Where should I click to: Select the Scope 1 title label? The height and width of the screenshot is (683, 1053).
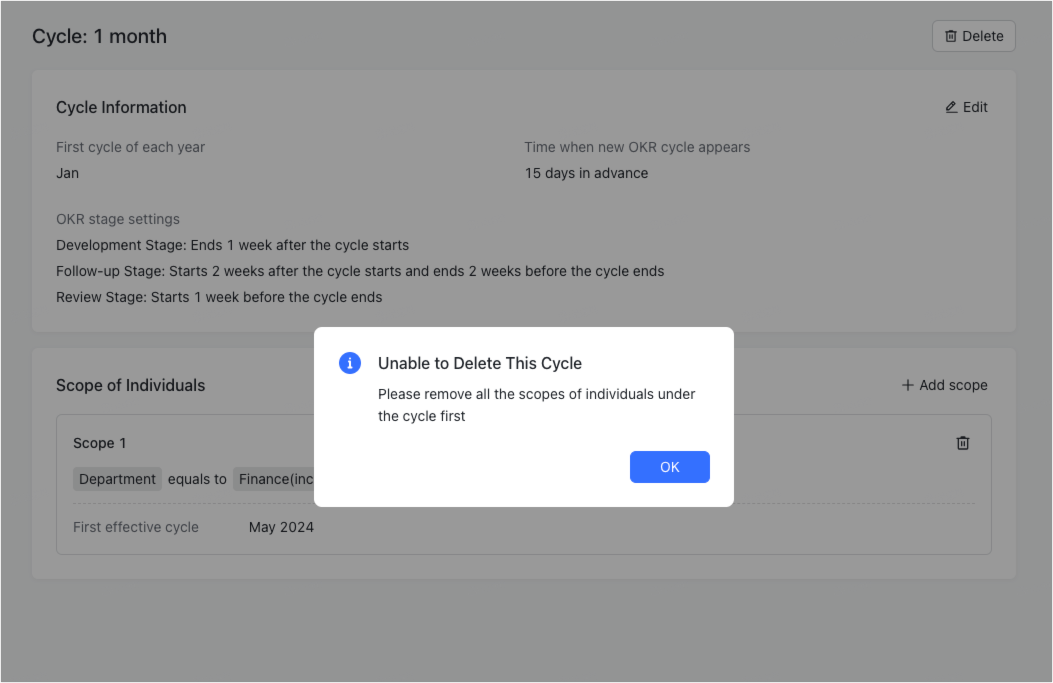click(x=99, y=442)
